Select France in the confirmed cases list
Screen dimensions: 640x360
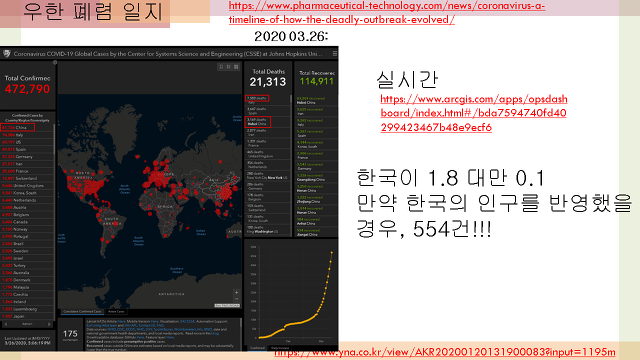coord(27,171)
